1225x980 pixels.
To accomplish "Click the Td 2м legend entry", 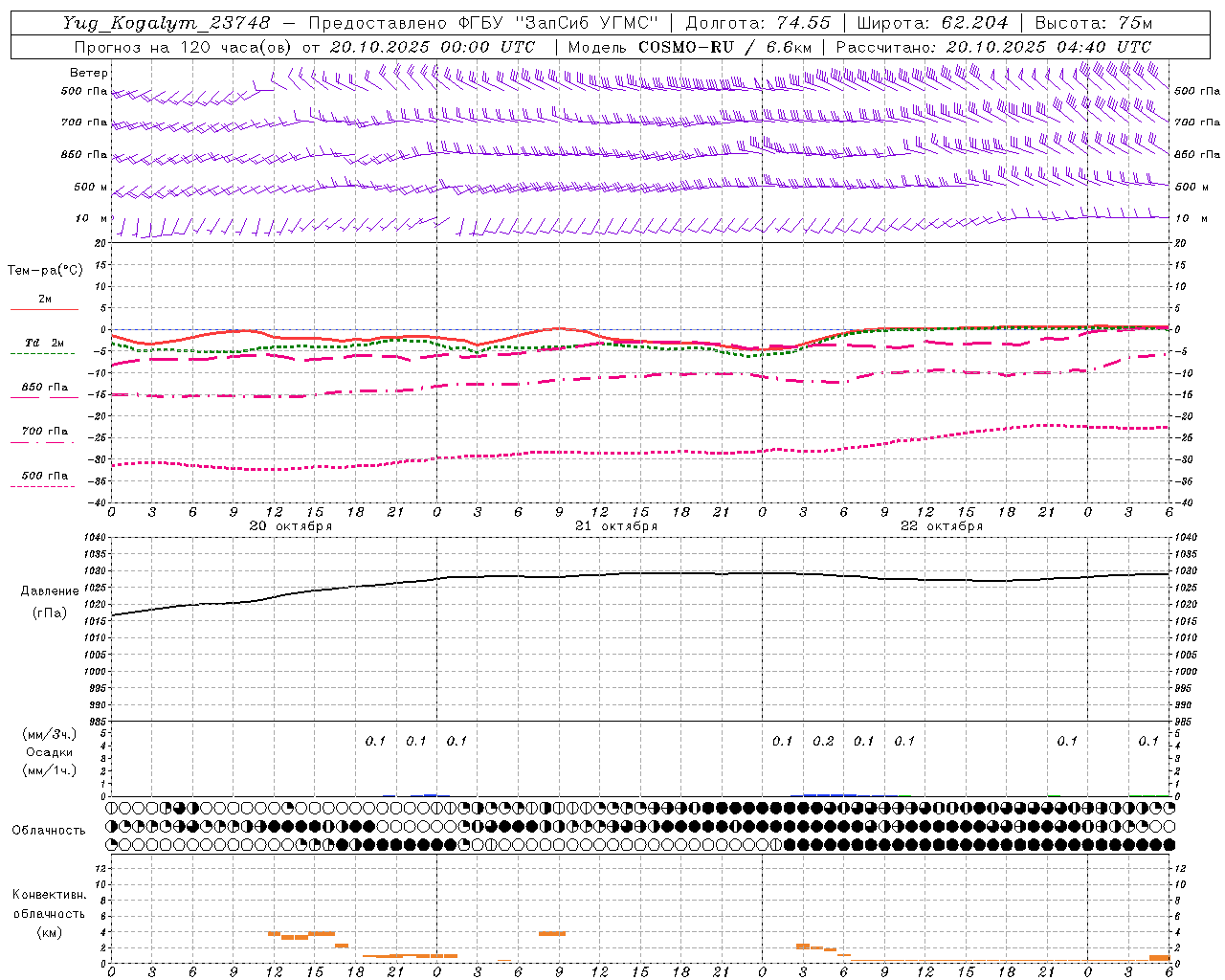I will point(45,343).
